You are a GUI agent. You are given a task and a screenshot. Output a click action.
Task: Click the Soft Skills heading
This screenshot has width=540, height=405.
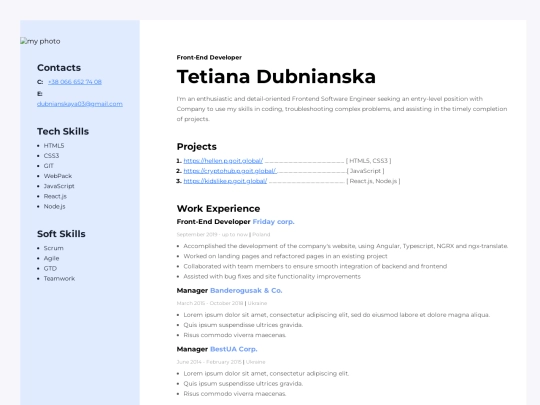(x=61, y=234)
